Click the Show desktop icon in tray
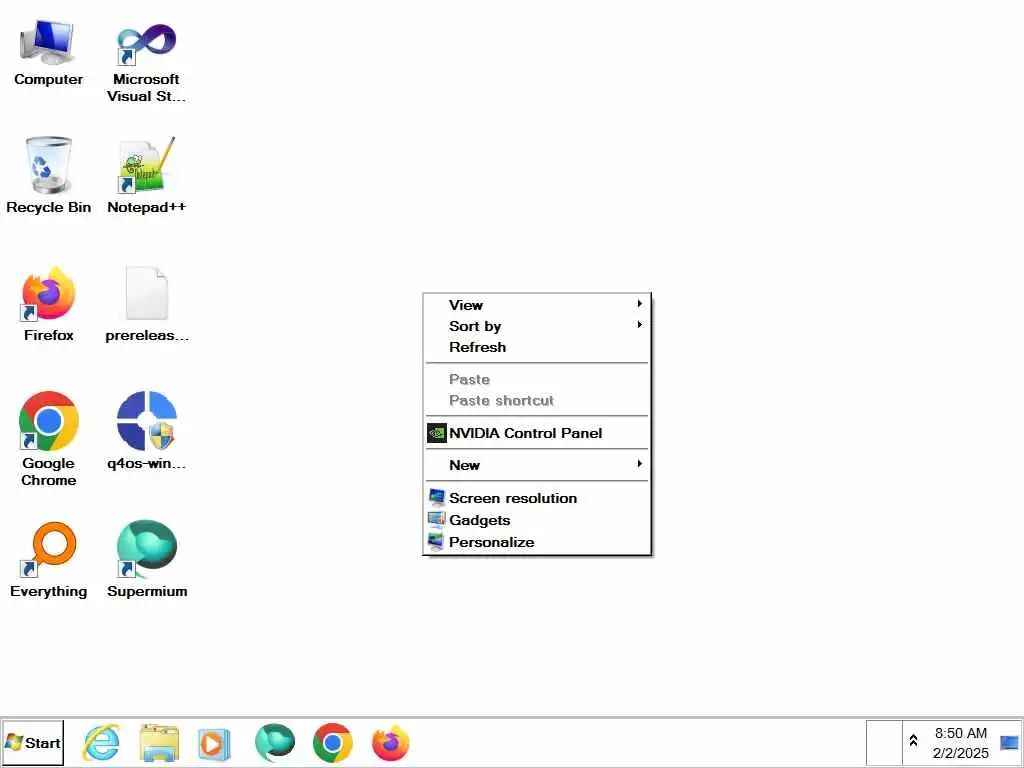 click(1009, 743)
